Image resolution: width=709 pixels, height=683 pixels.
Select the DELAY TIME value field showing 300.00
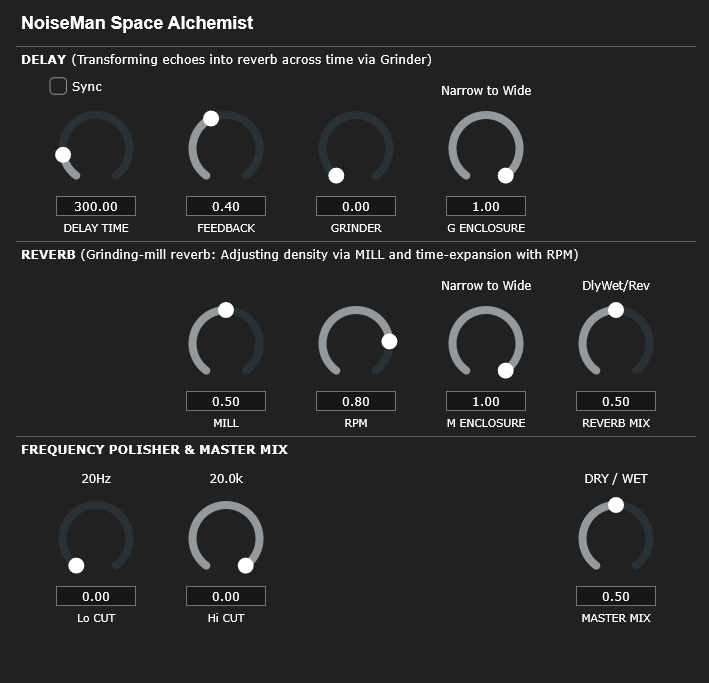(96, 206)
